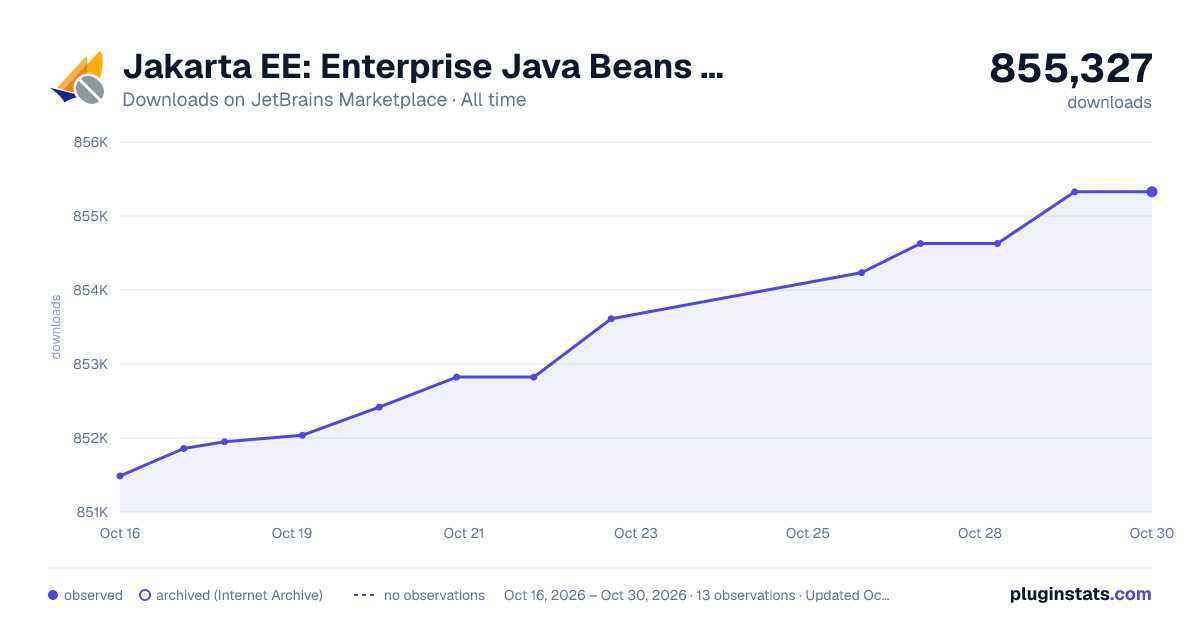Select the data point near 854.2K after Oct 25
The height and width of the screenshot is (630, 1200).
click(861, 273)
